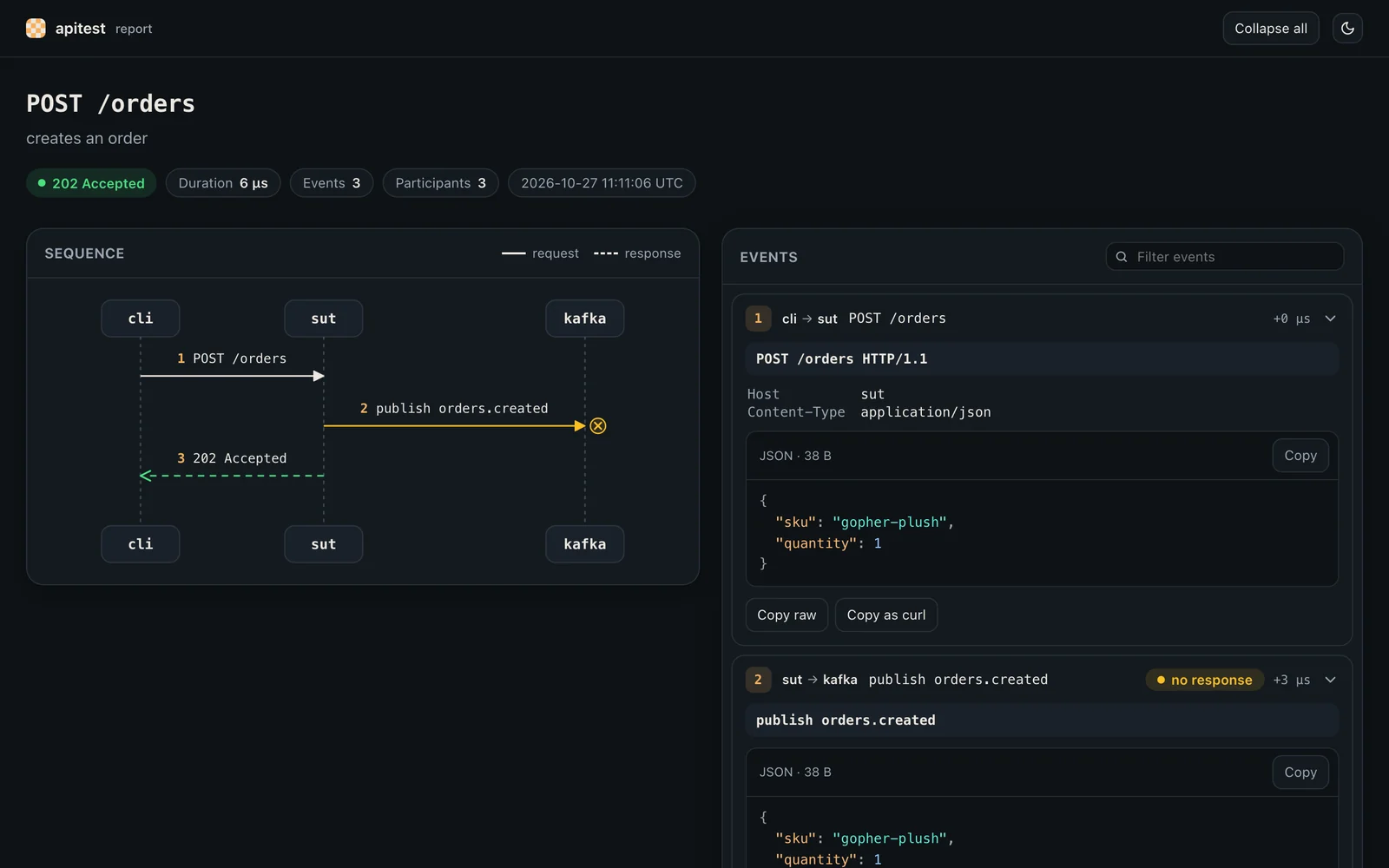Click the yellow publish orders.created arrow
This screenshot has height=868, width=1389.
[x=454, y=425]
